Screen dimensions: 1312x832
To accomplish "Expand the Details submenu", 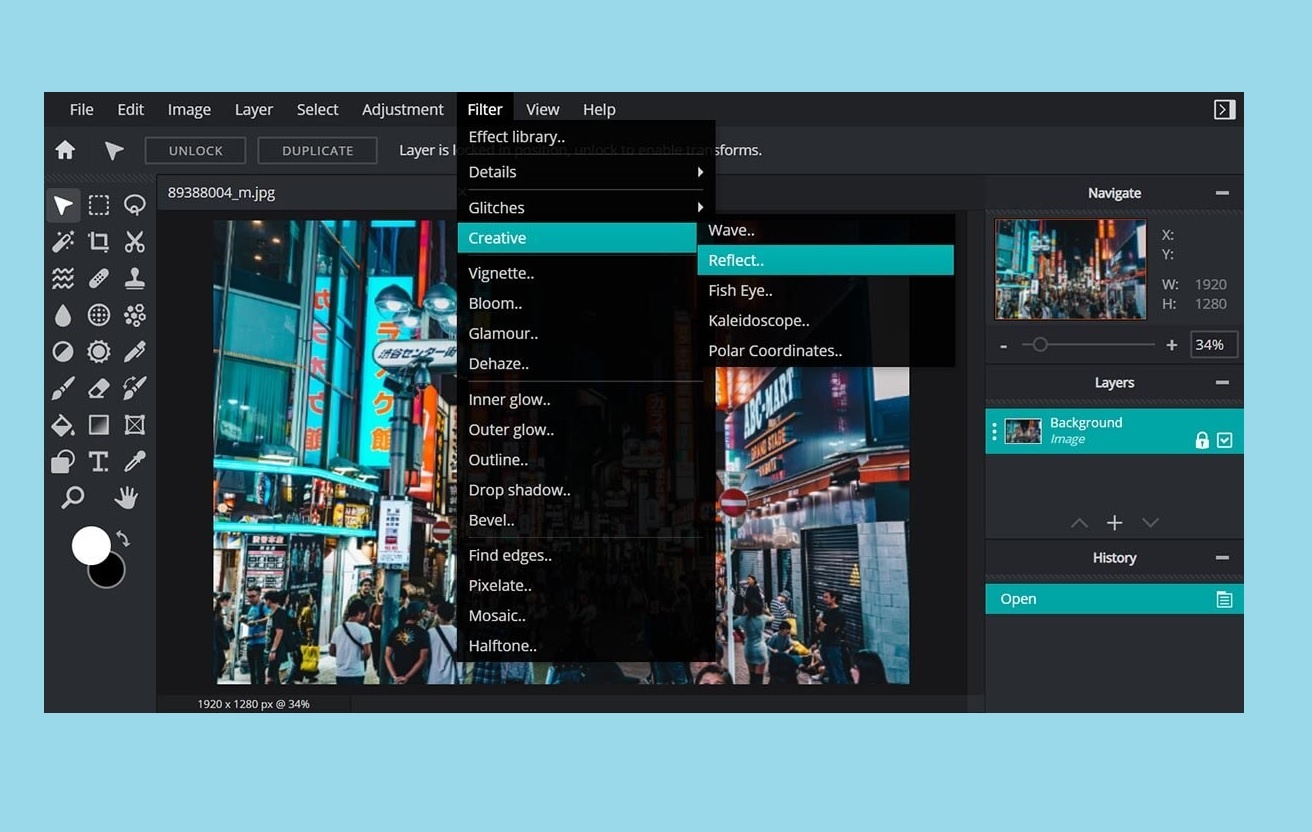I will 586,172.
